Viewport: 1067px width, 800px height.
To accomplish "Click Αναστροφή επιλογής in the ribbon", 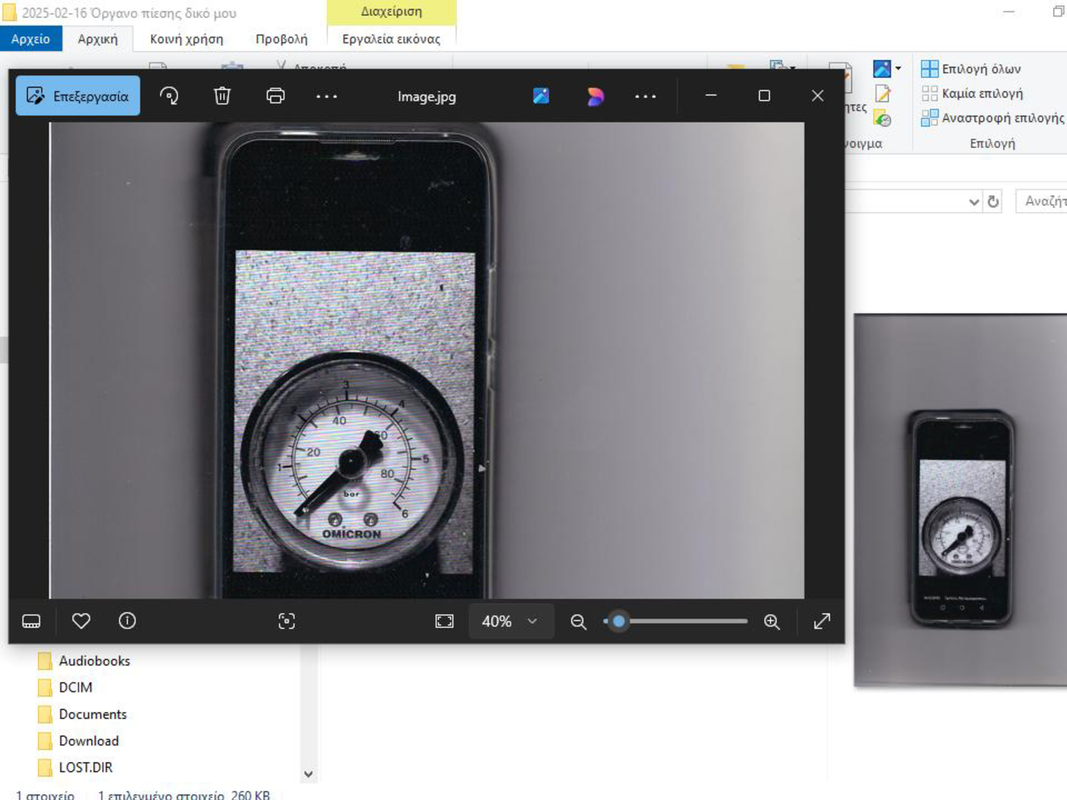I will 993,118.
